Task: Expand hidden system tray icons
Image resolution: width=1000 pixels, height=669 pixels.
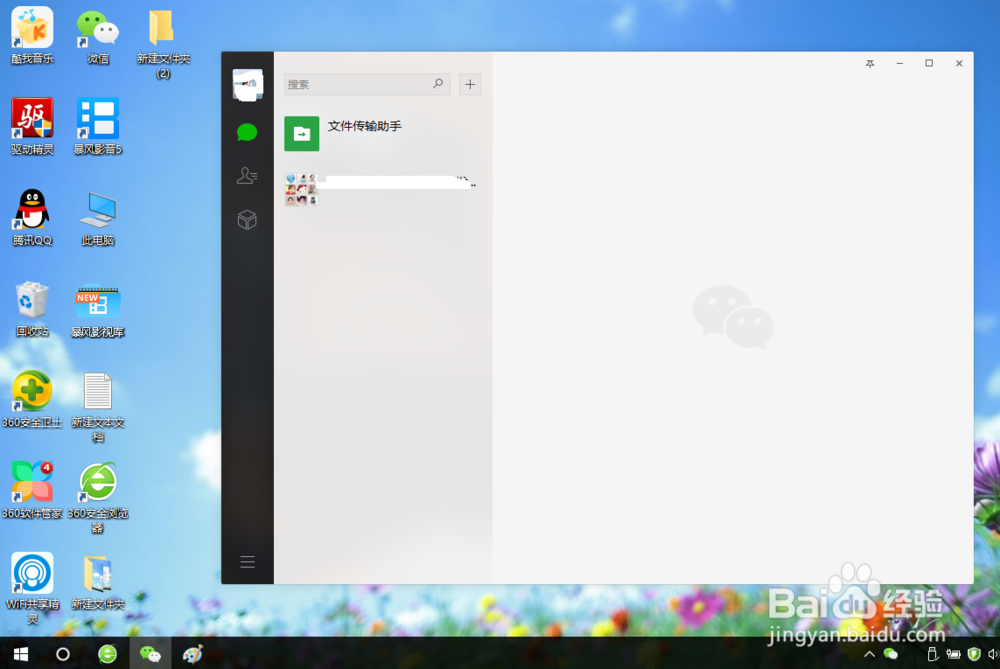Action: click(x=869, y=654)
